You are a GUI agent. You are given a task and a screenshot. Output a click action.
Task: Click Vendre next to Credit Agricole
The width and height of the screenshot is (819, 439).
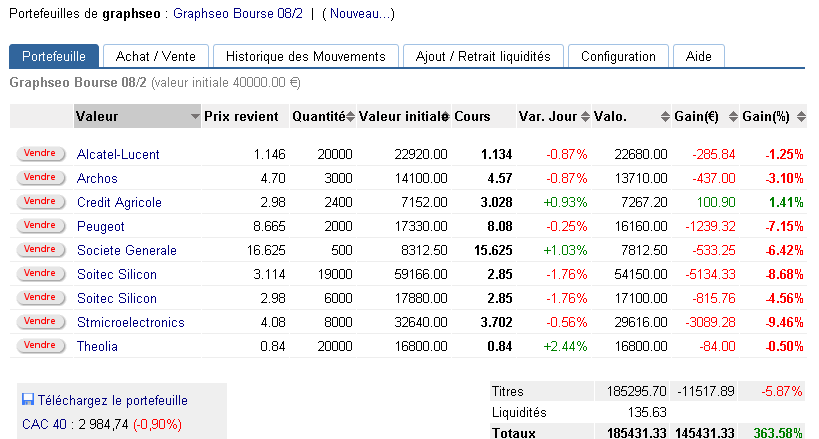pyautogui.click(x=39, y=202)
